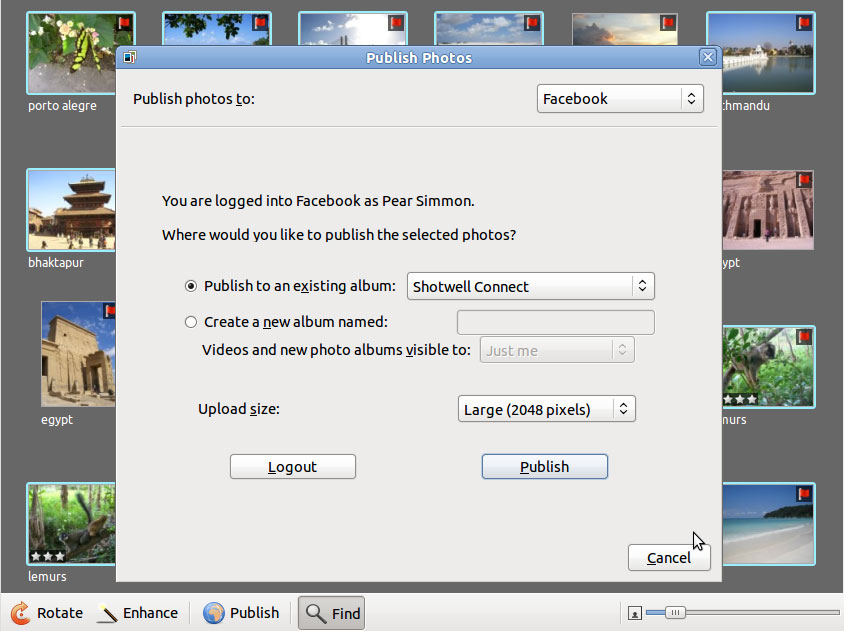Click the Enhance wand icon
This screenshot has height=631, width=844.
point(107,614)
